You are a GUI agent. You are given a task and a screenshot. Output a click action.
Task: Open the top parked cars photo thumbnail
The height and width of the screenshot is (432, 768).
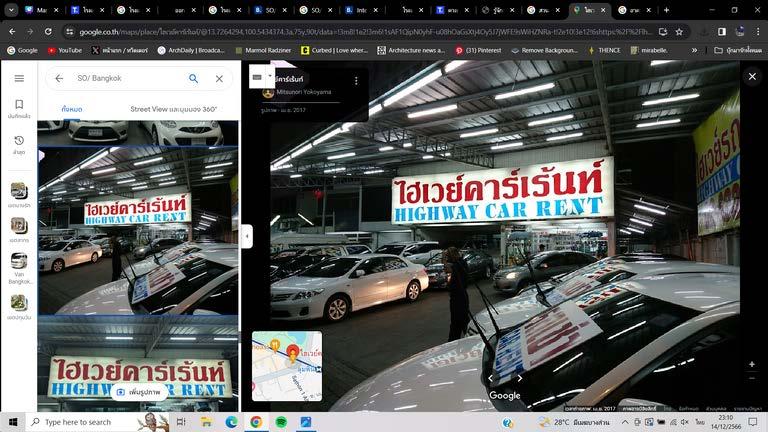[x=138, y=133]
